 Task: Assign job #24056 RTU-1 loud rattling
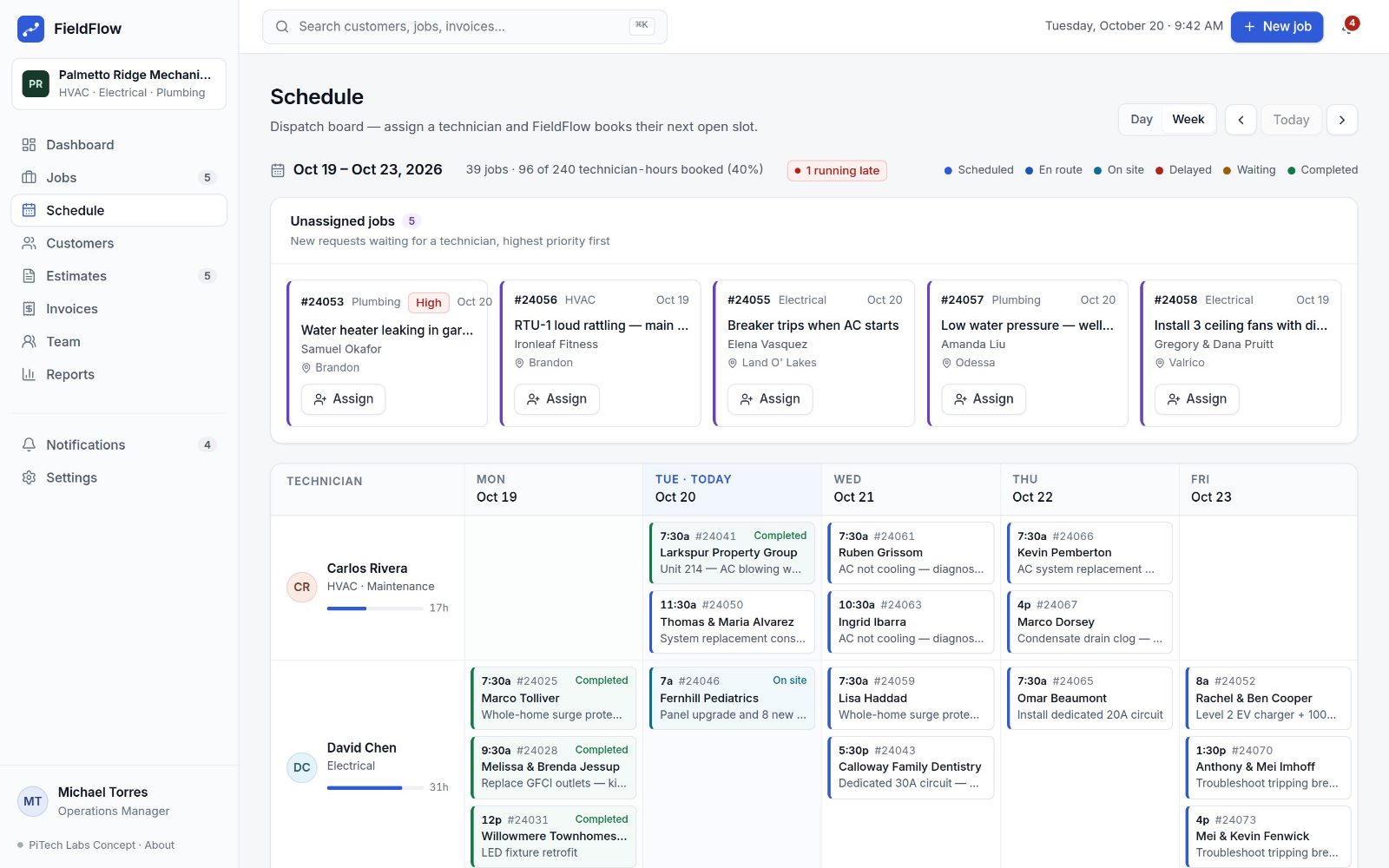556,399
